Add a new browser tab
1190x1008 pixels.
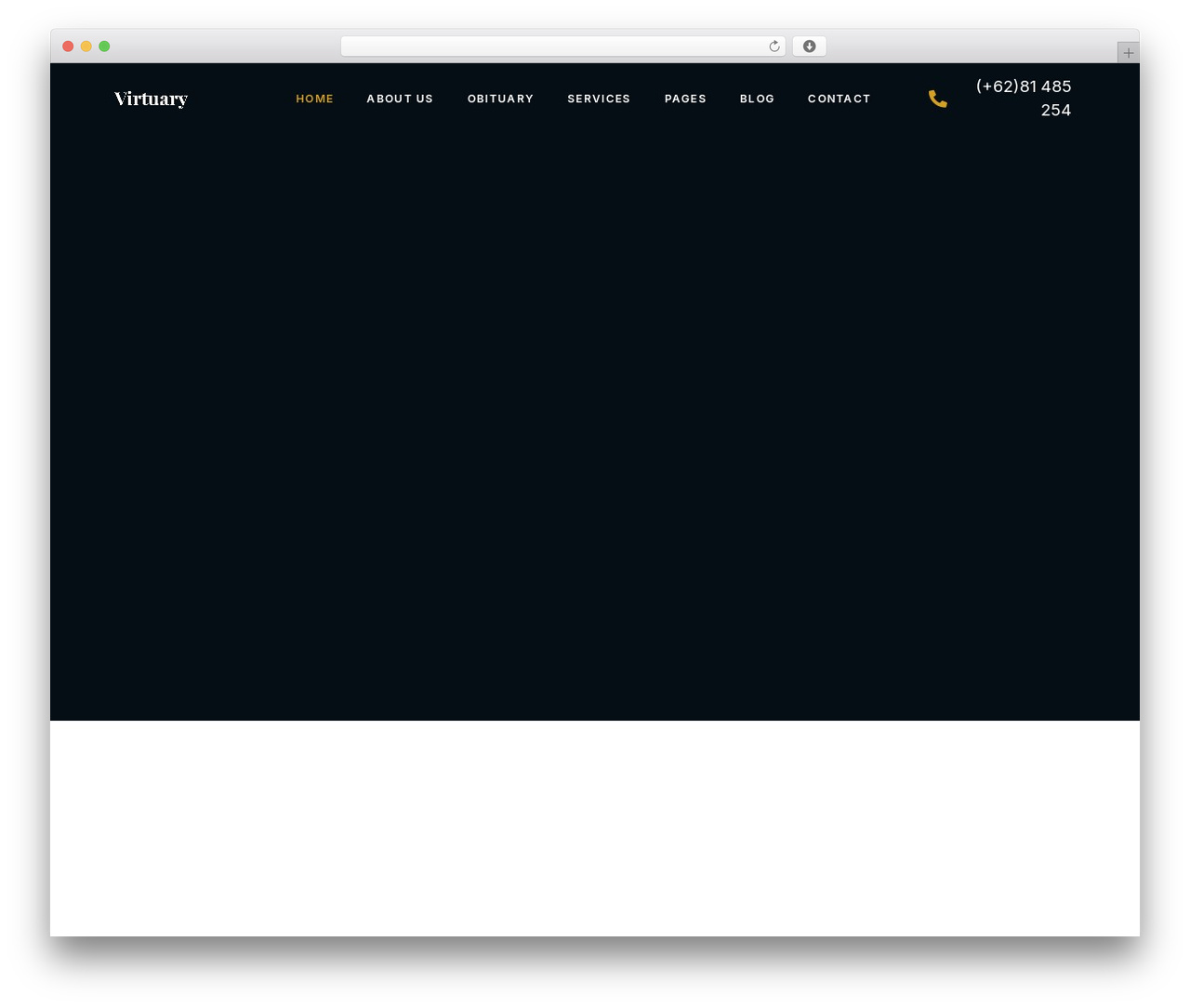point(1128,53)
